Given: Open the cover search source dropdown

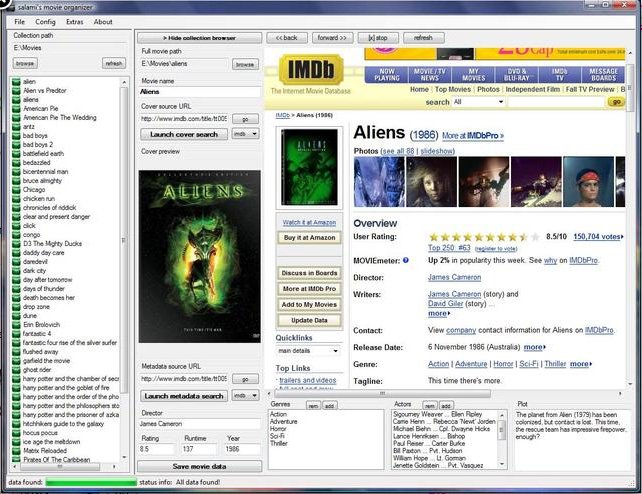Looking at the screenshot, I should (x=246, y=134).
